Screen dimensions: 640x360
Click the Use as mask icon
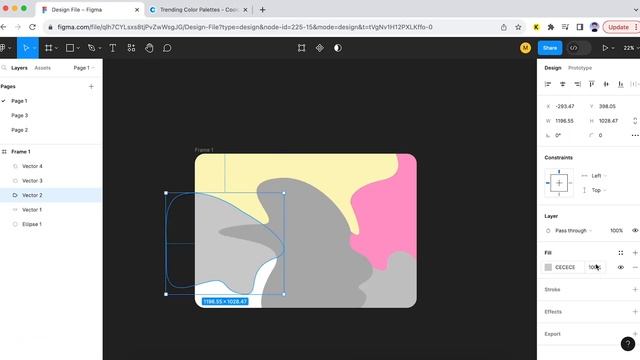(338, 48)
